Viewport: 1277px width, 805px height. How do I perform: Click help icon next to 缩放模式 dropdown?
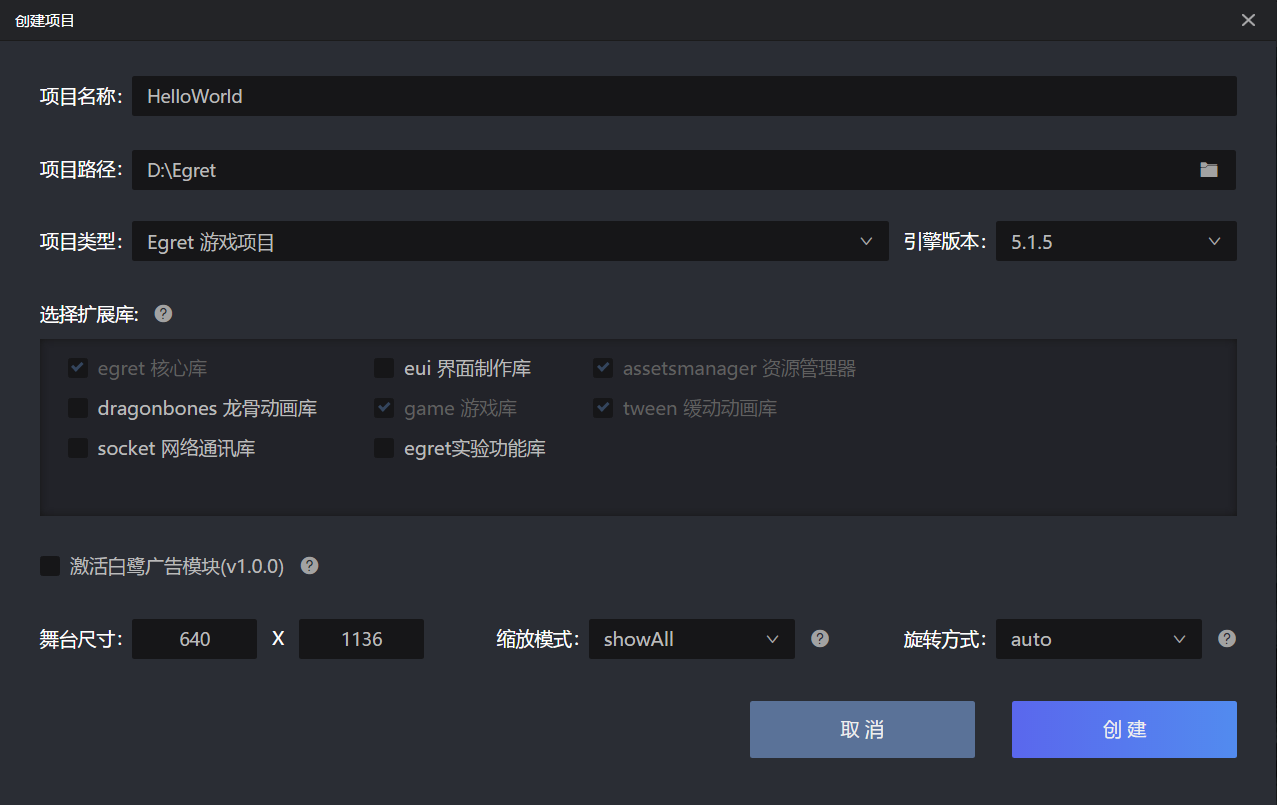click(820, 639)
